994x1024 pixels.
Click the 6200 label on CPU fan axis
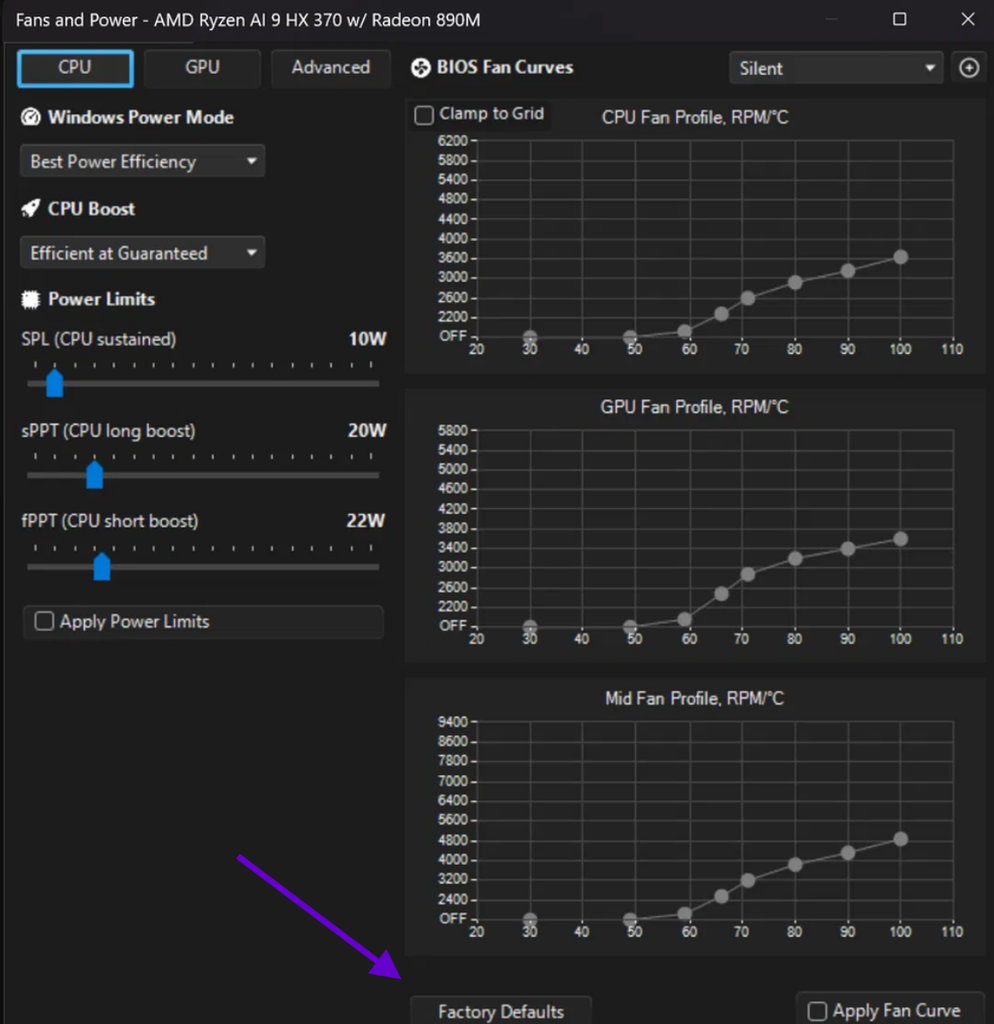point(453,141)
